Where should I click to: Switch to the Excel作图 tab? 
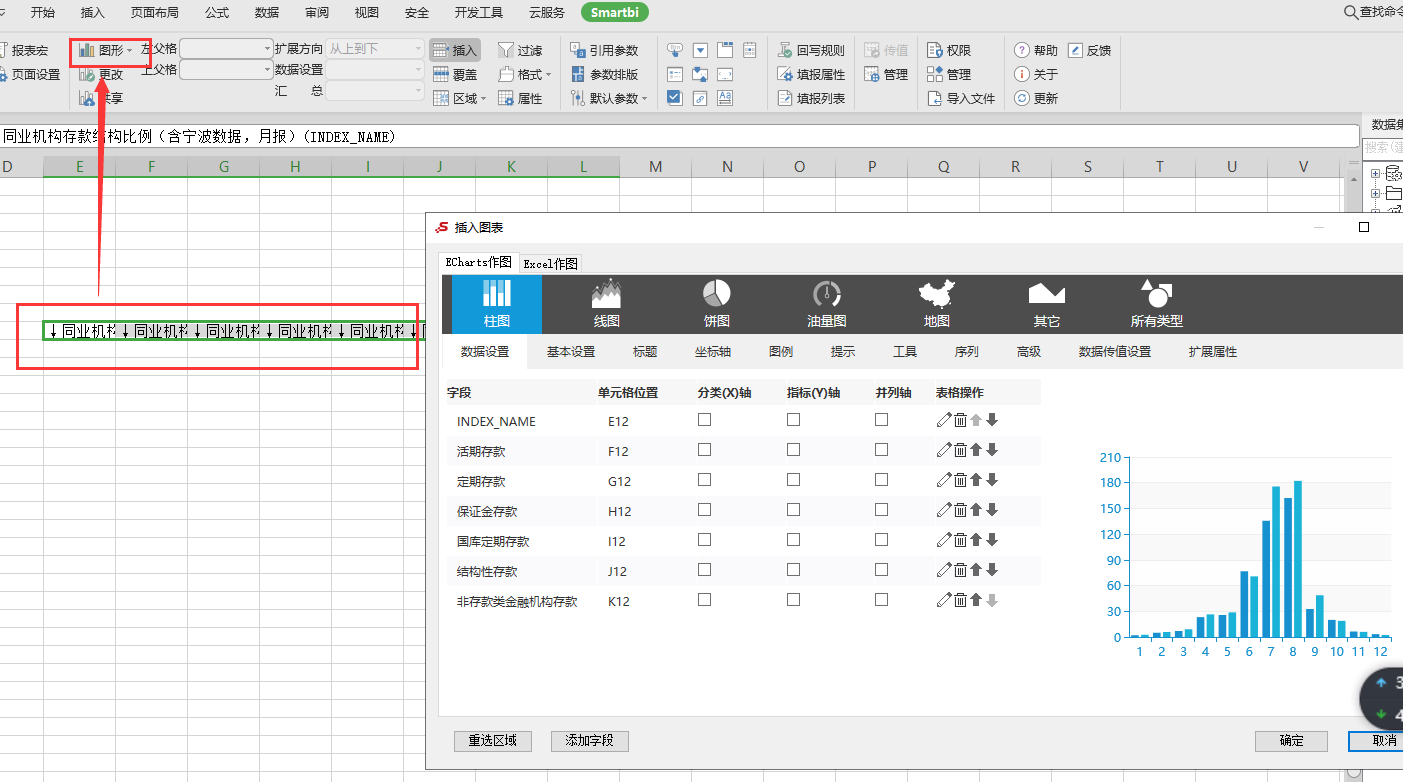(x=551, y=263)
